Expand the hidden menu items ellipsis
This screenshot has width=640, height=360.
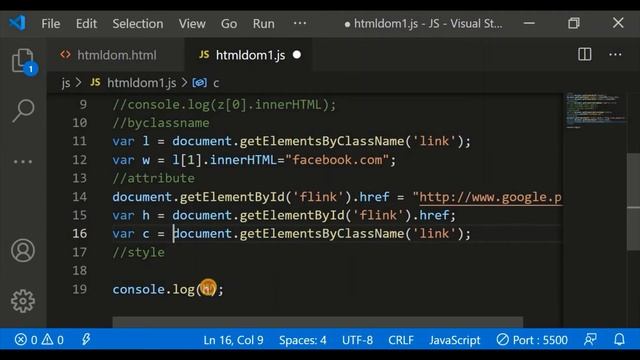click(x=300, y=23)
